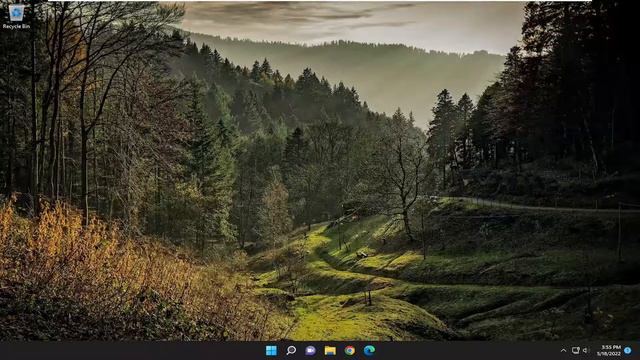
Task: Launch Microsoft Edge from the taskbar
Action: click(x=369, y=350)
